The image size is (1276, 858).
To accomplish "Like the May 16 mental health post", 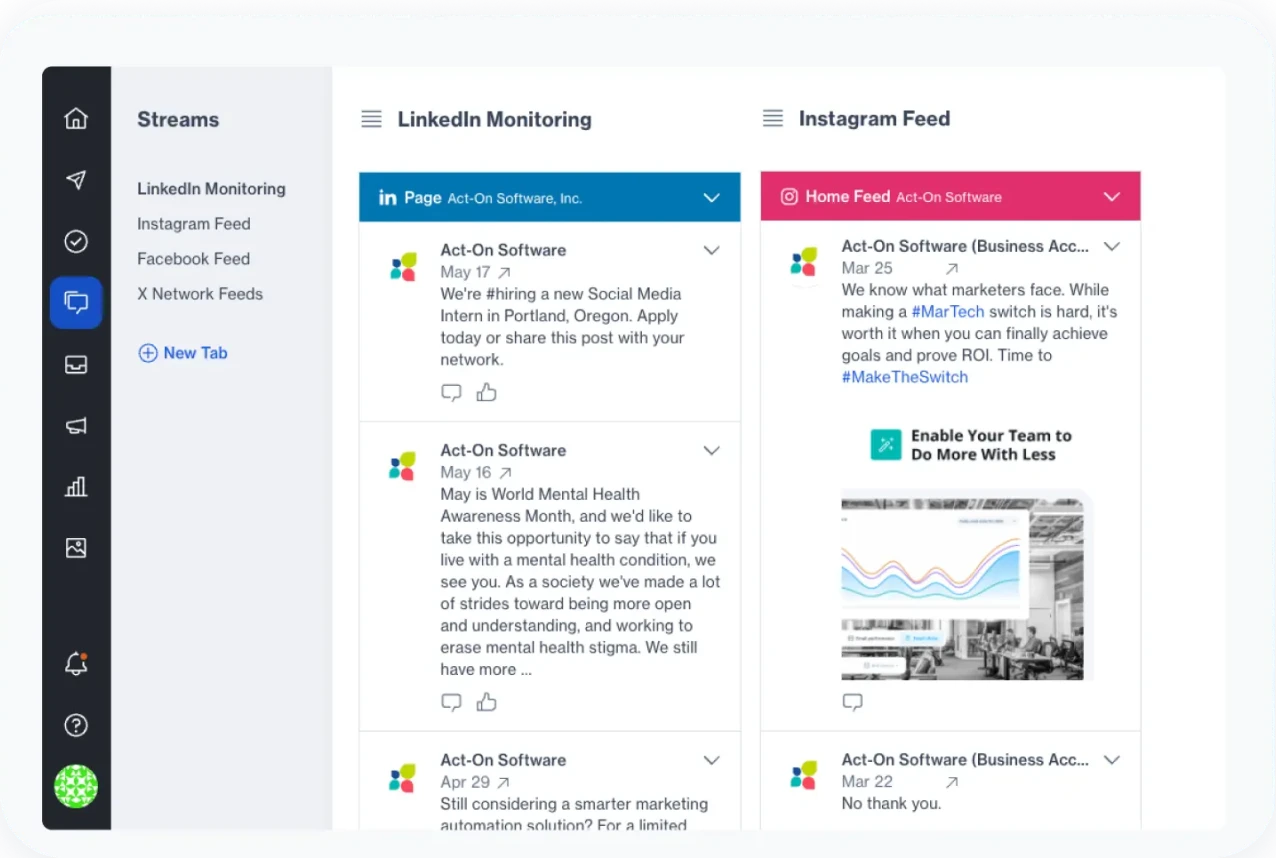I will (x=487, y=702).
